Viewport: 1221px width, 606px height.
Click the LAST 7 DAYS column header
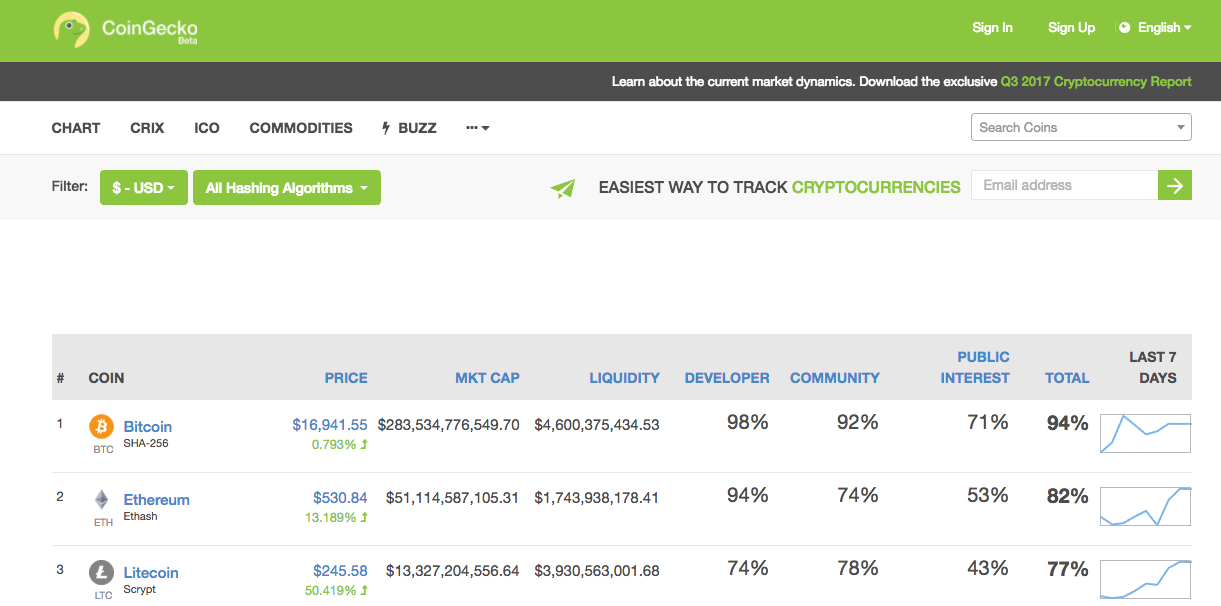coord(1153,367)
